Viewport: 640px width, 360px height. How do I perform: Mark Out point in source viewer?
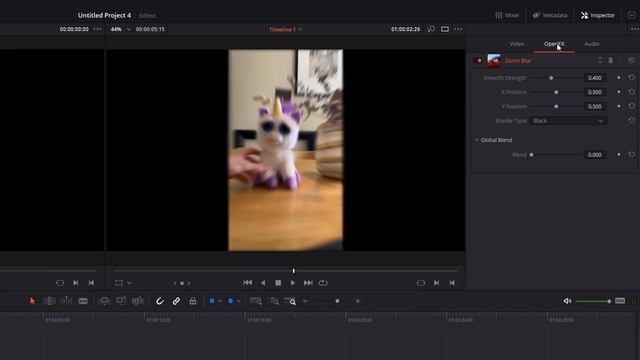(x=91, y=283)
